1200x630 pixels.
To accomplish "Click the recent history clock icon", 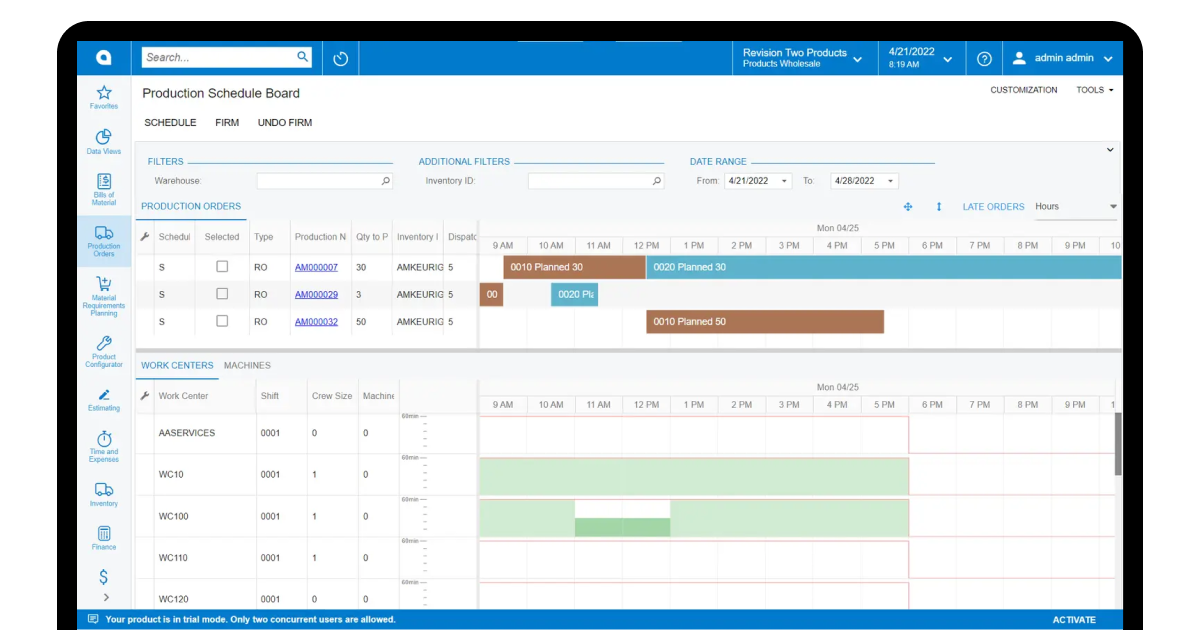I will 340,58.
